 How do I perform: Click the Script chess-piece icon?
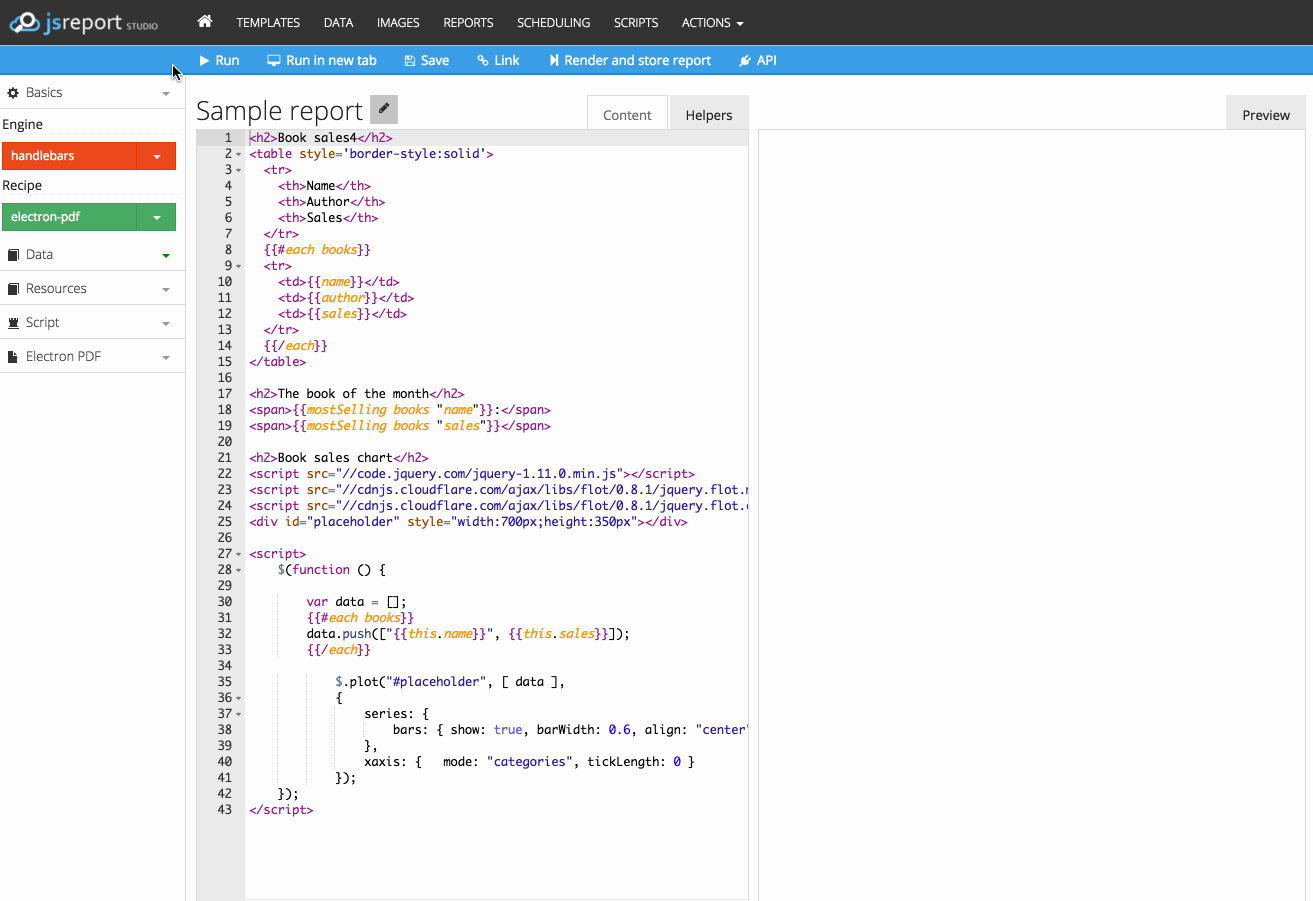pyautogui.click(x=13, y=322)
